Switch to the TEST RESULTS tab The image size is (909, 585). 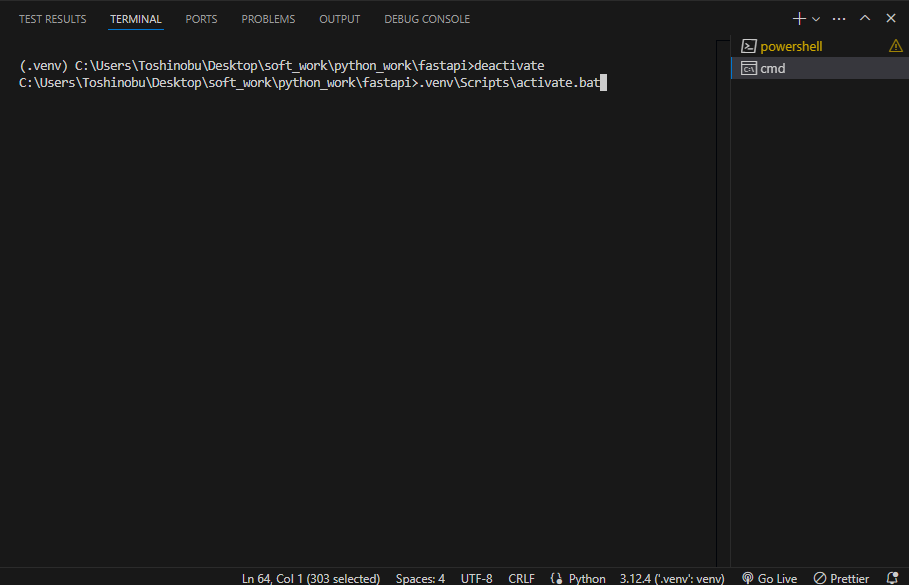[x=52, y=18]
